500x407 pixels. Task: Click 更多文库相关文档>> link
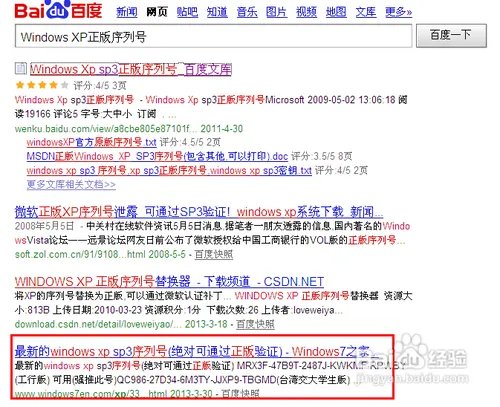click(x=71, y=184)
